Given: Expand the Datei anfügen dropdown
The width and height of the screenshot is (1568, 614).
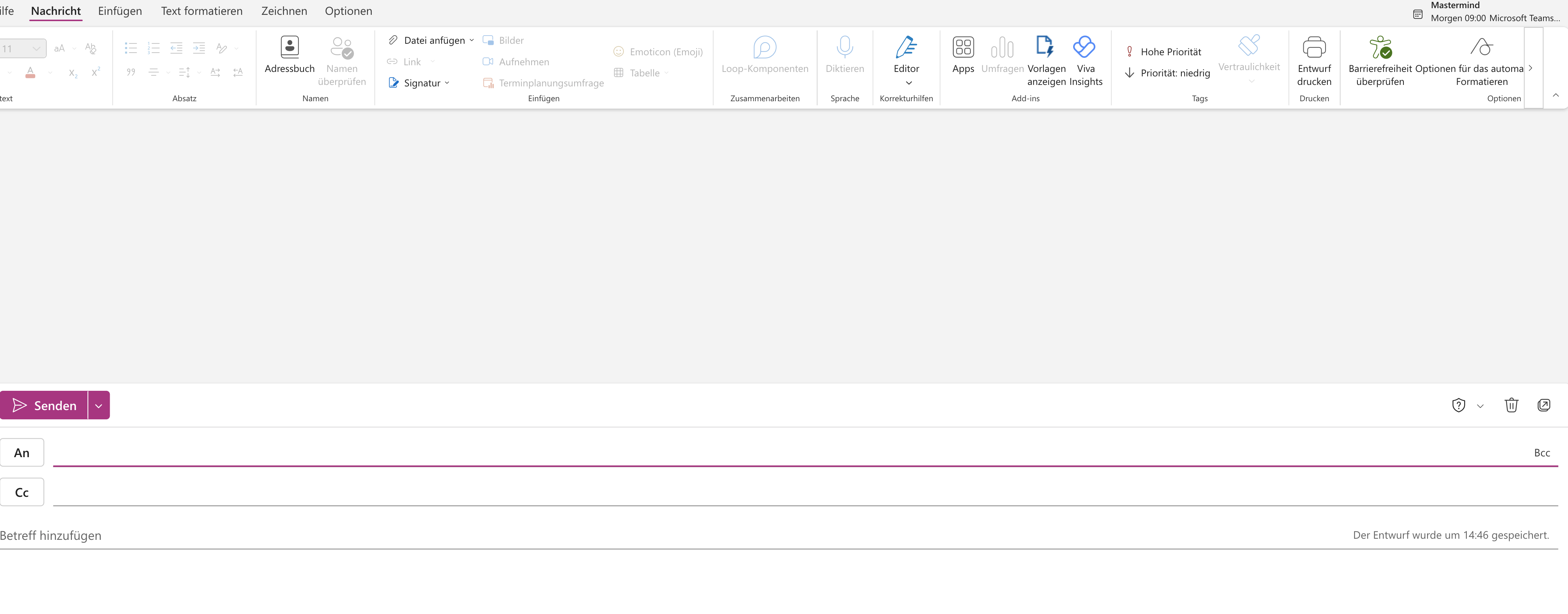Looking at the screenshot, I should point(472,40).
